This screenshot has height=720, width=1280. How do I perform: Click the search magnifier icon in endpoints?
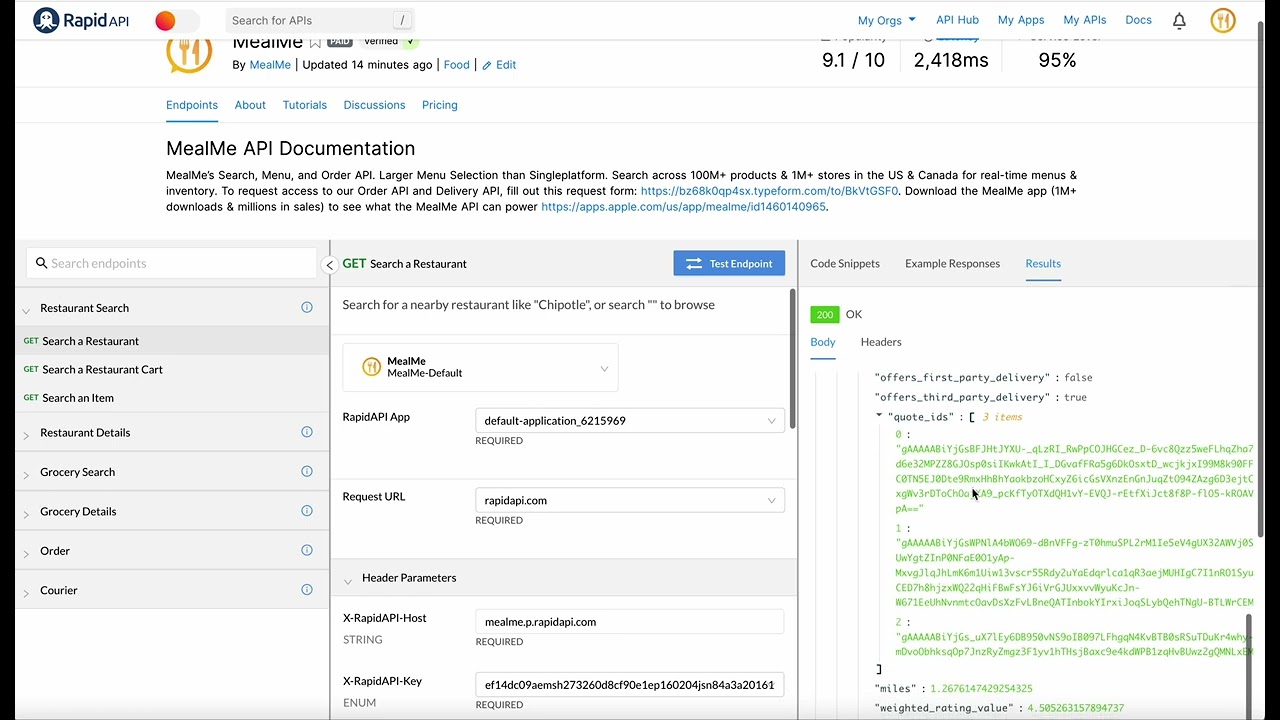pos(41,263)
